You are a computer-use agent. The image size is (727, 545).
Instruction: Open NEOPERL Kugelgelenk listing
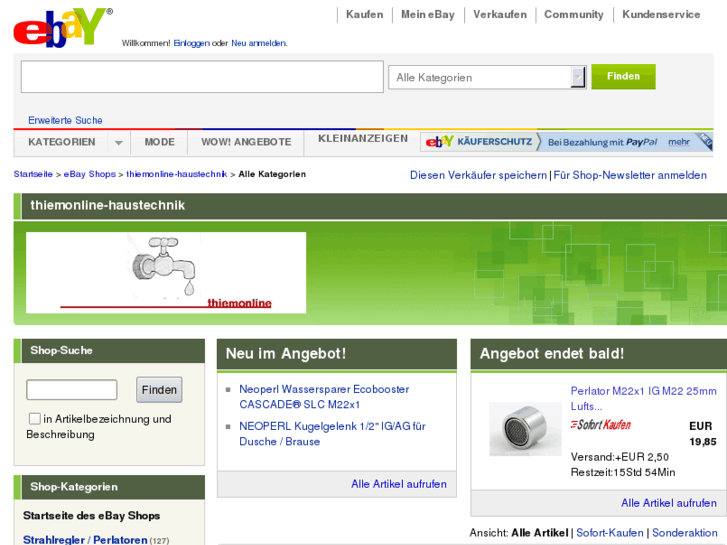[332, 434]
